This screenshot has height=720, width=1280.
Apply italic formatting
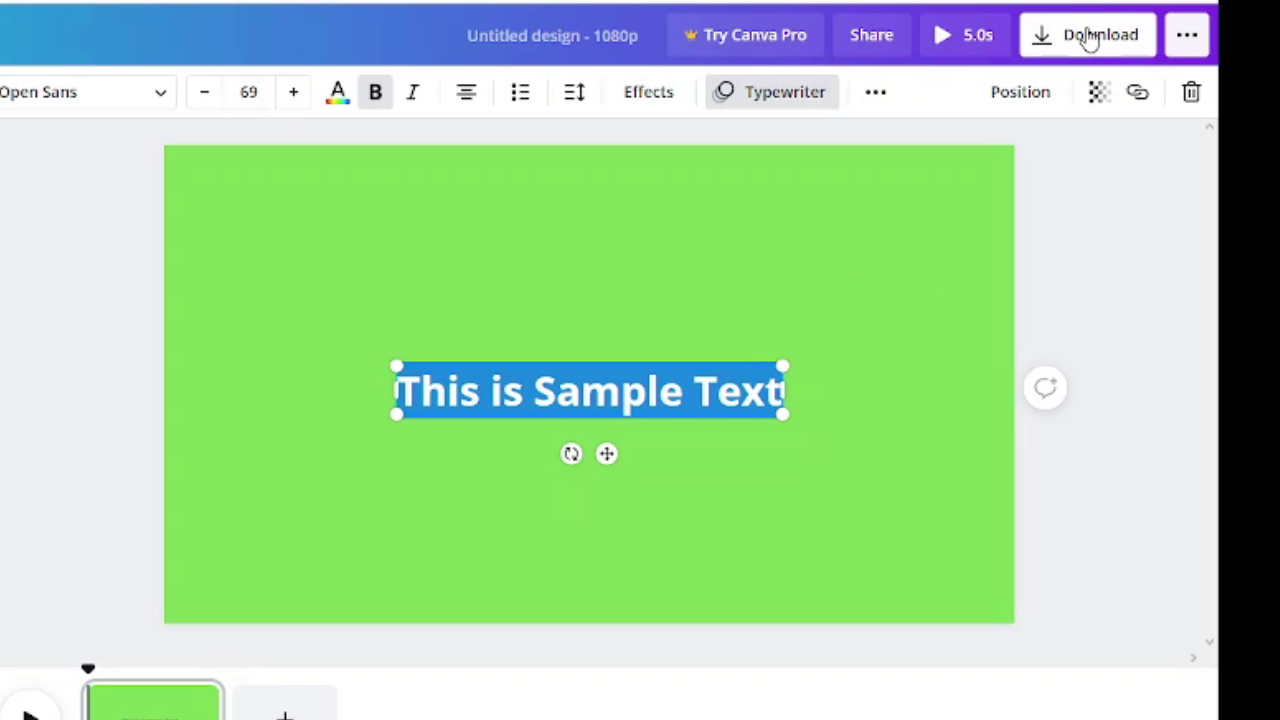412,91
